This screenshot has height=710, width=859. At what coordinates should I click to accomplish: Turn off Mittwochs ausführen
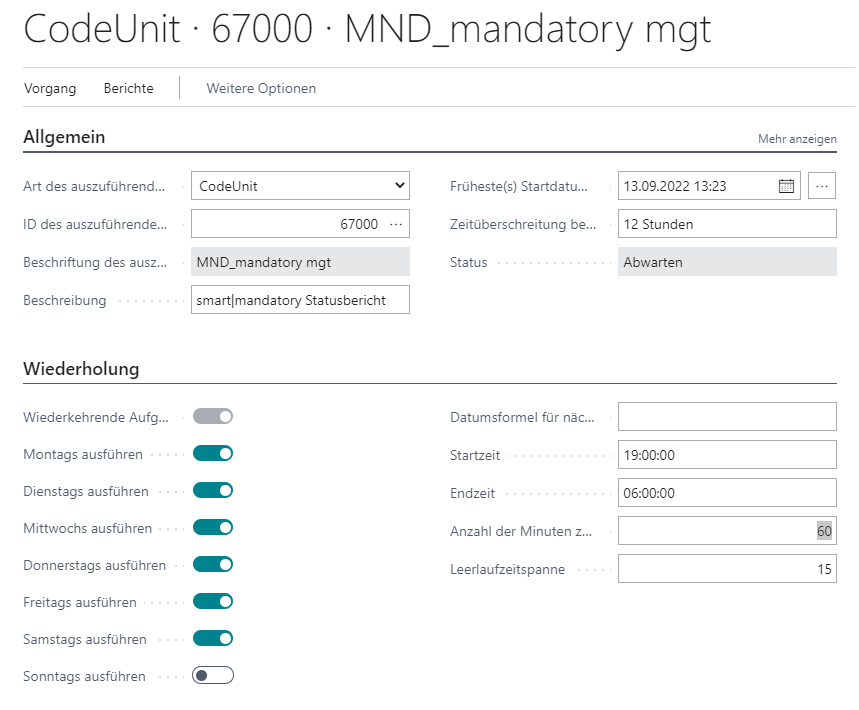(x=213, y=528)
